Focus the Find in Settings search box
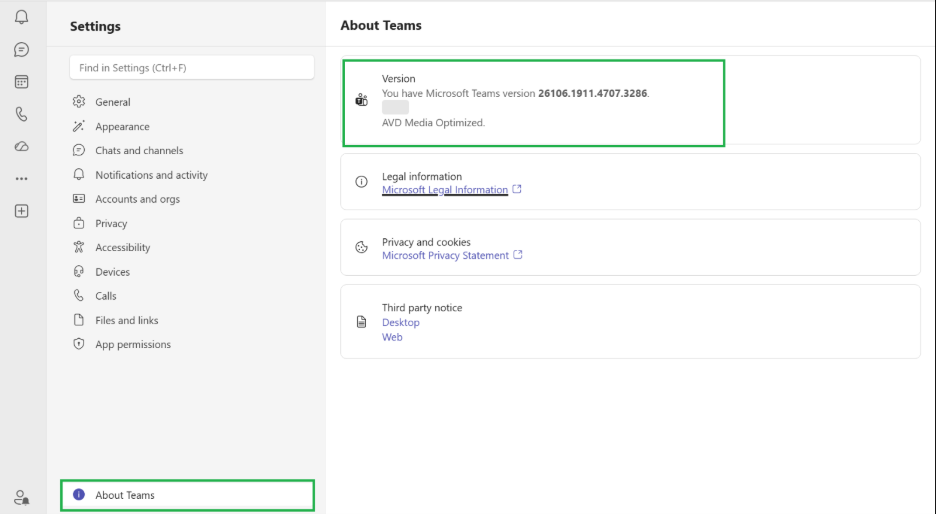This screenshot has width=936, height=514. [x=192, y=67]
